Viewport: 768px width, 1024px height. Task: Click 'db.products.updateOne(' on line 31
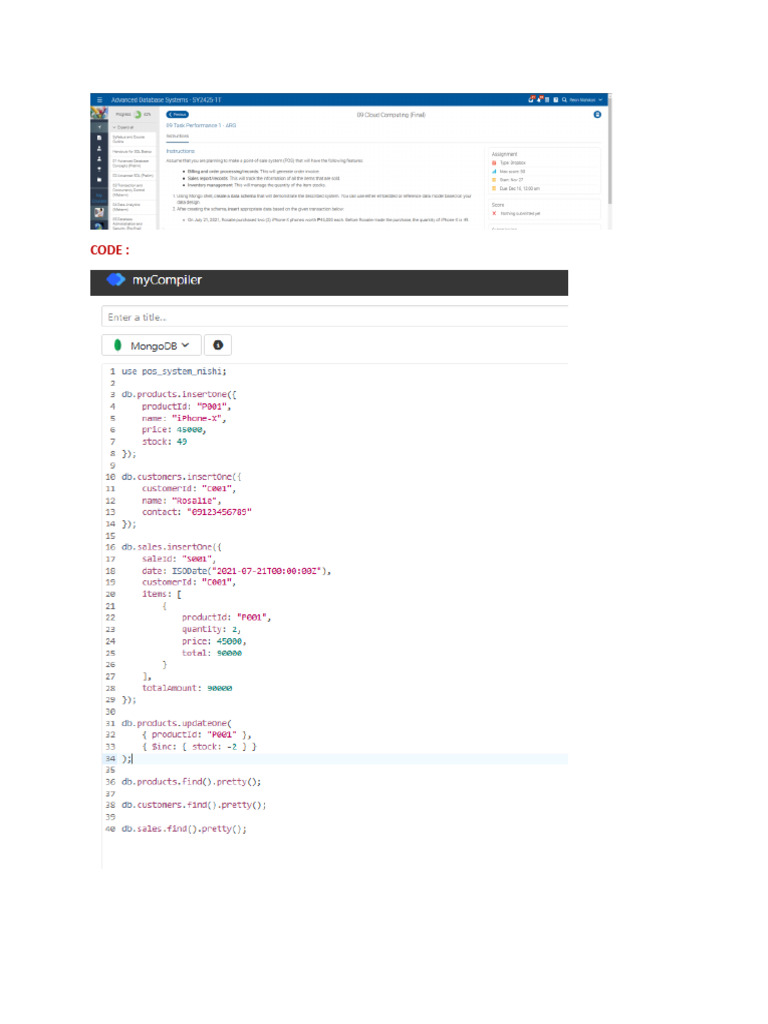tap(176, 723)
